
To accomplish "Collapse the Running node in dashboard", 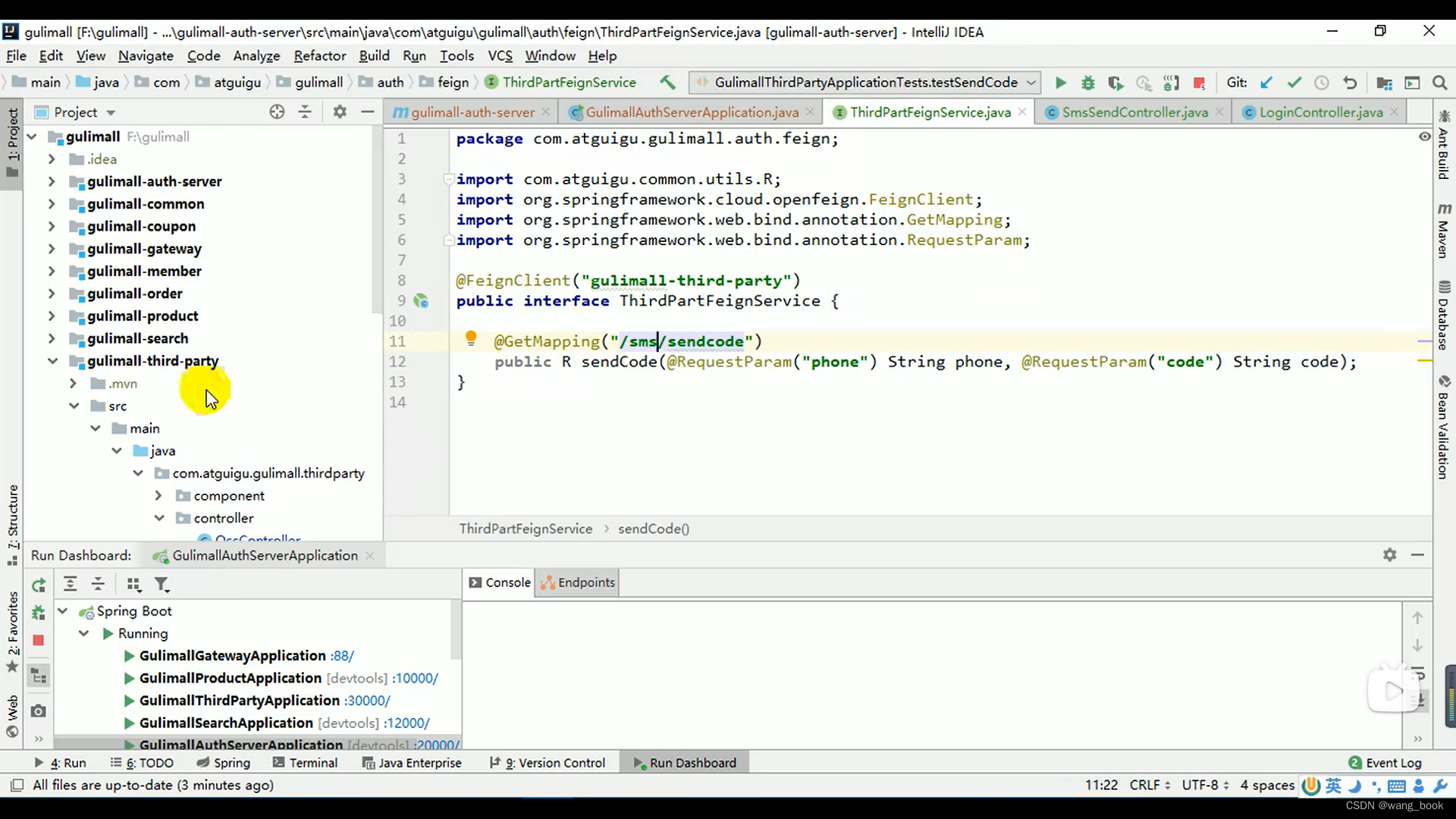I will 84,633.
